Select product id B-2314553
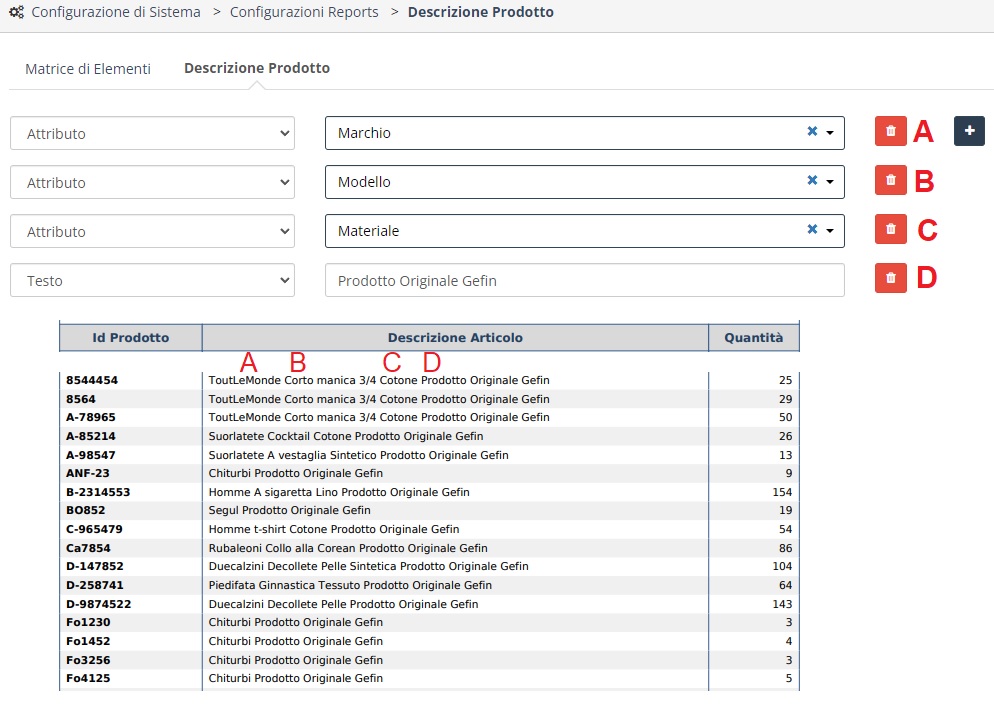994x706 pixels. pos(98,492)
